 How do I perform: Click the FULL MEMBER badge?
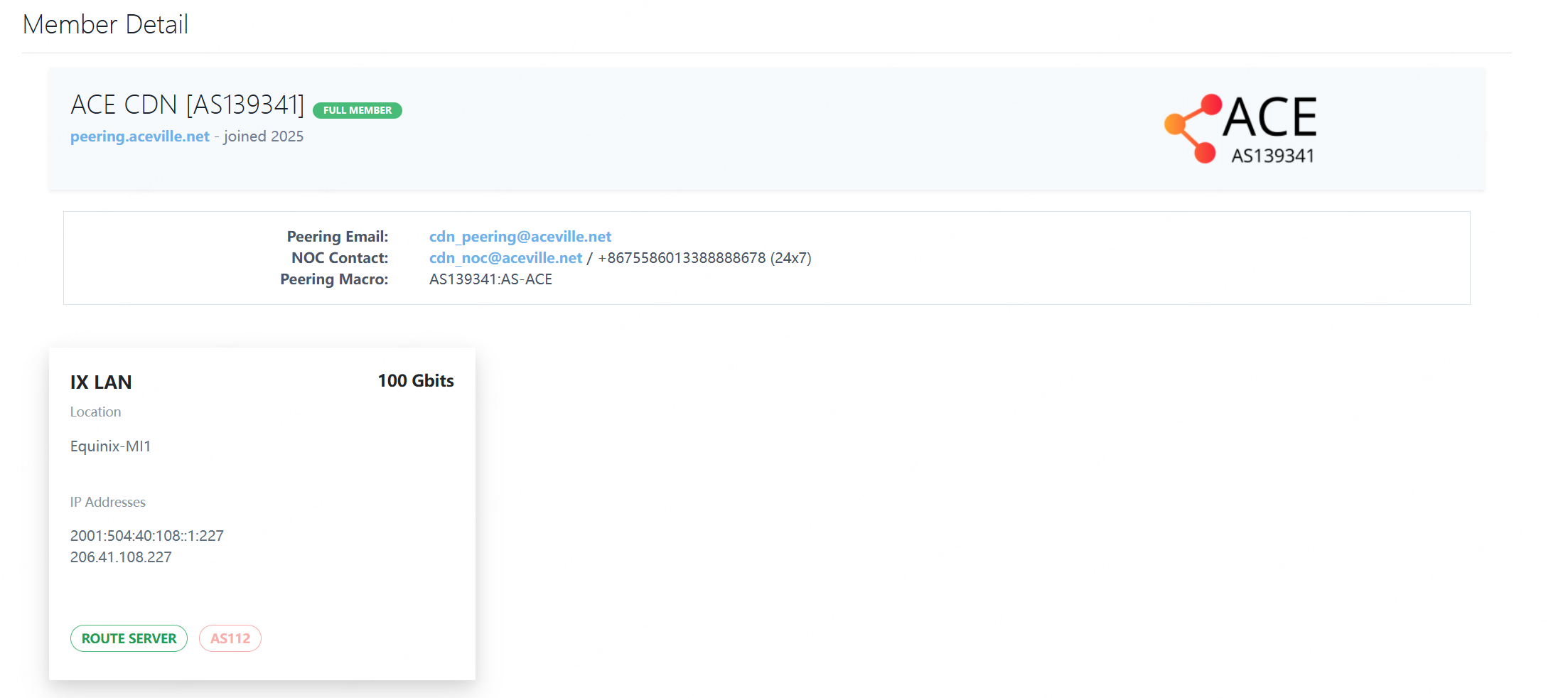(x=358, y=110)
